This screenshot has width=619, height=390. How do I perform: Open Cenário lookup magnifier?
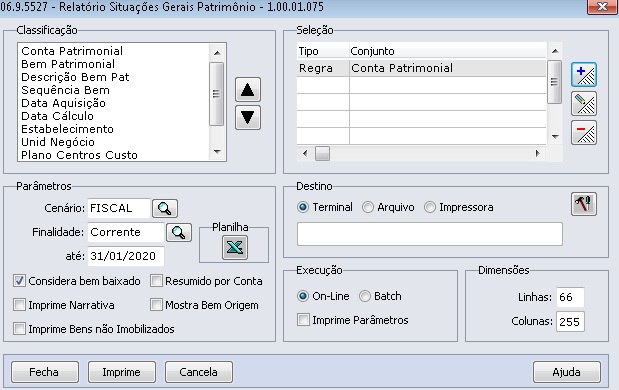165,208
